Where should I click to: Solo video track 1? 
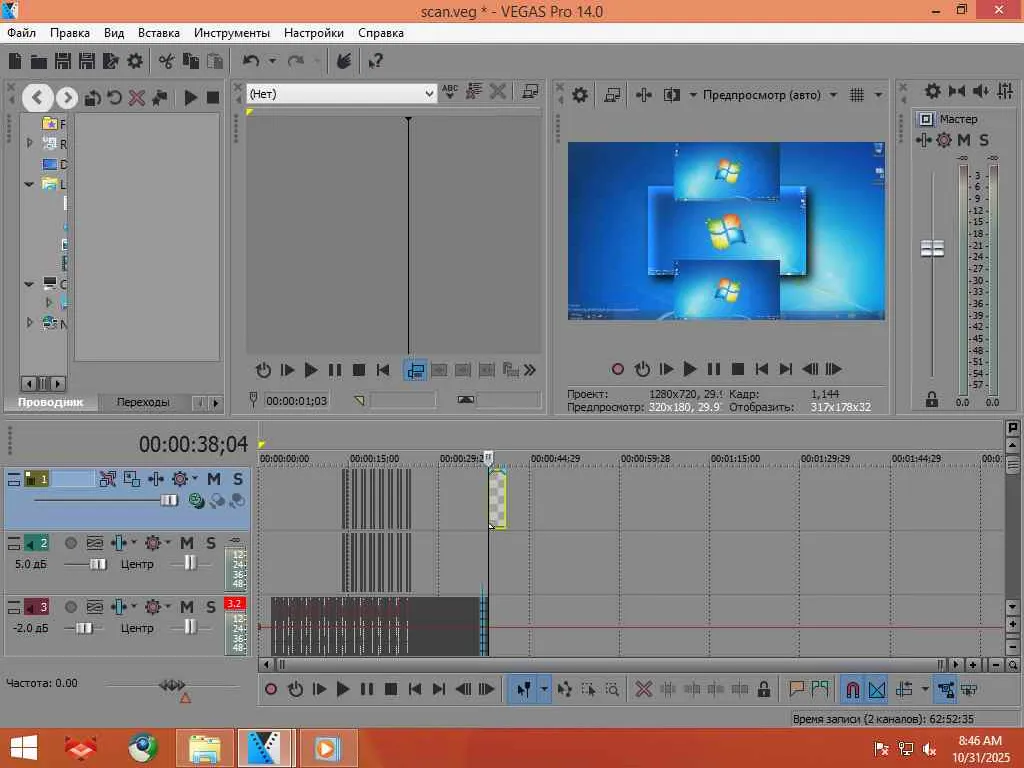pos(238,479)
